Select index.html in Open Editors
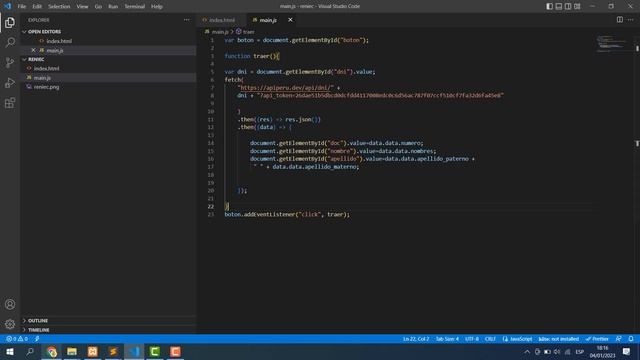Image resolution: width=640 pixels, height=360 pixels. coord(59,41)
